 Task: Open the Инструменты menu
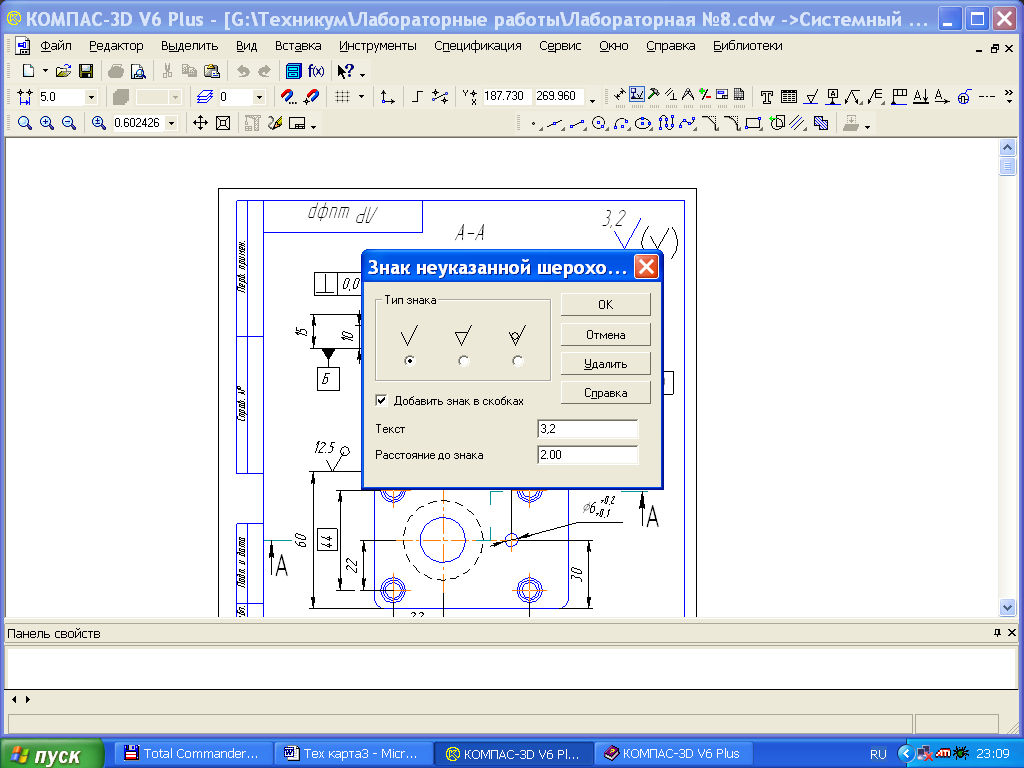tap(377, 46)
